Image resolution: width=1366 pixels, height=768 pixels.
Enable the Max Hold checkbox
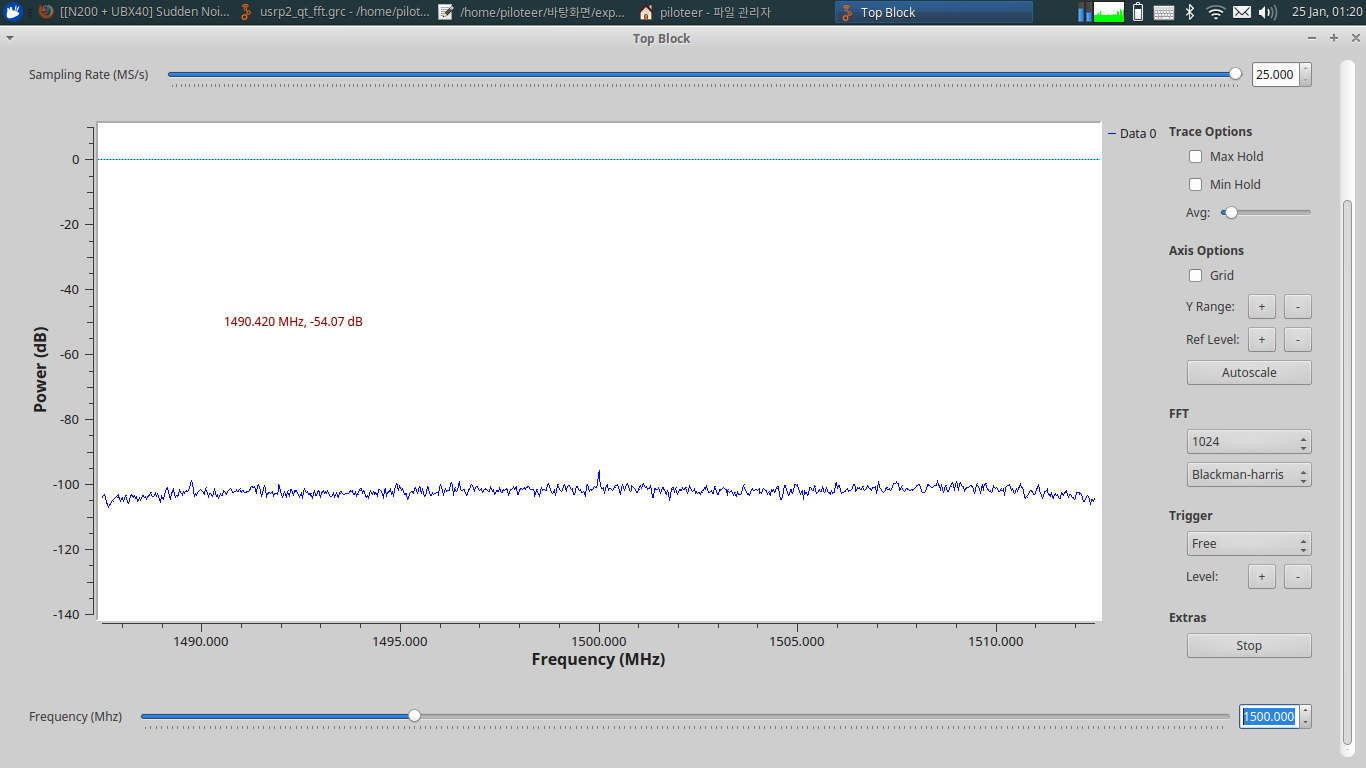click(1195, 157)
